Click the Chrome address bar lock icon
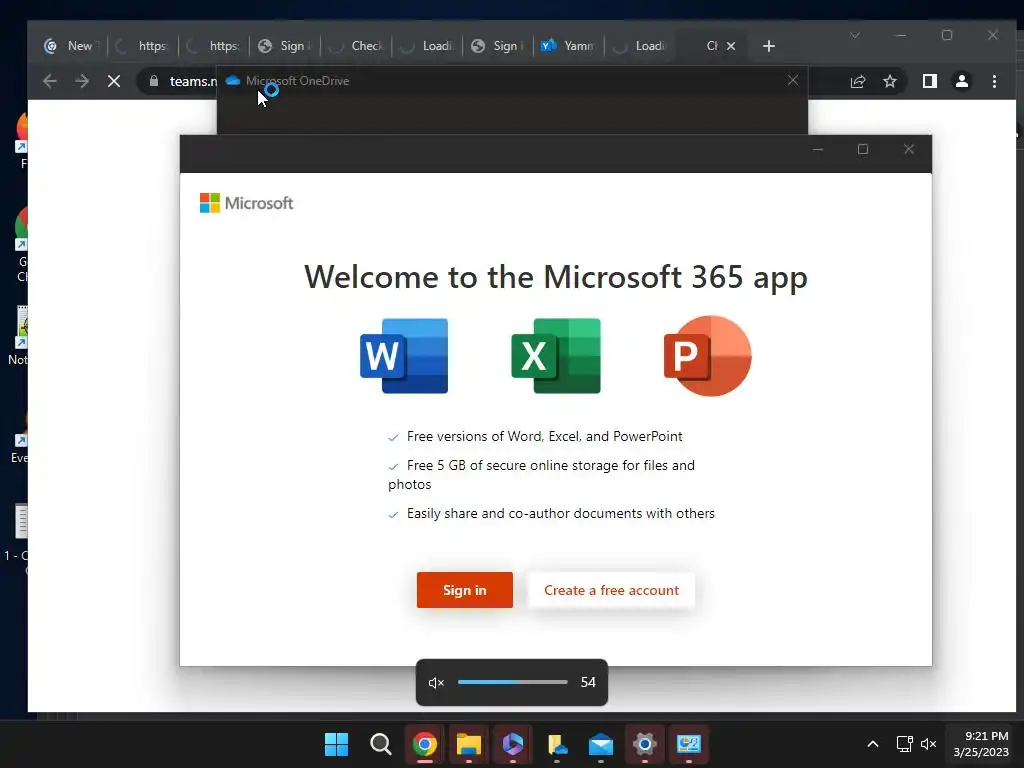Viewport: 1024px width, 768px height. click(x=153, y=81)
